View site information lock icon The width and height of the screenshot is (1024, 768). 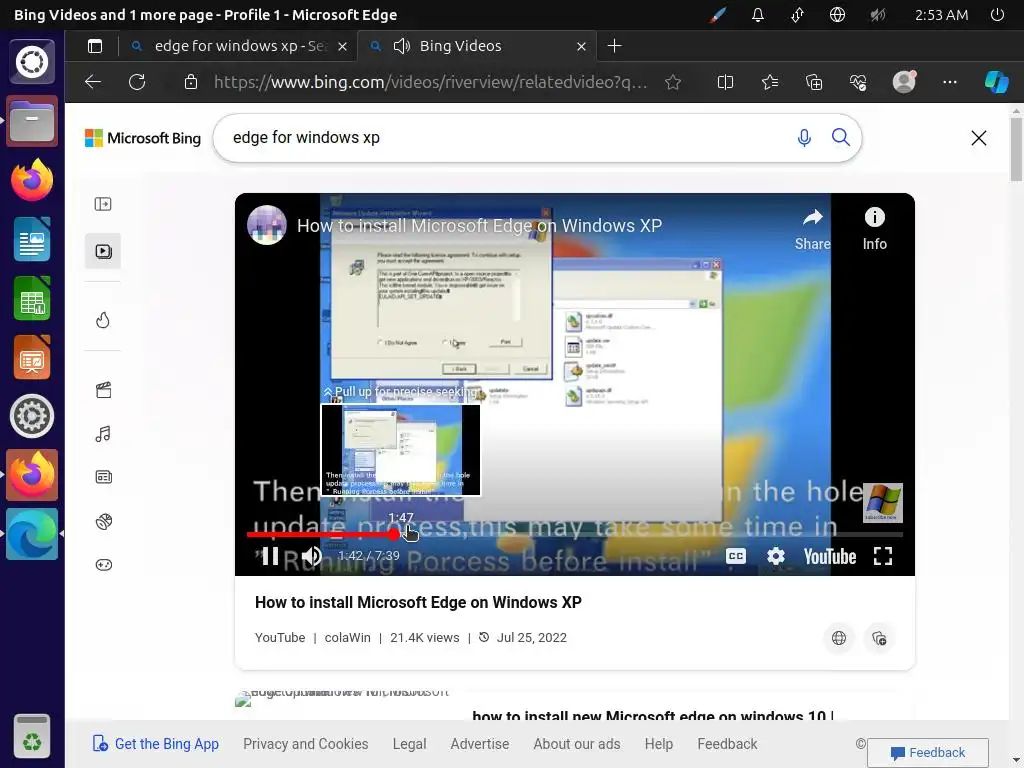190,82
